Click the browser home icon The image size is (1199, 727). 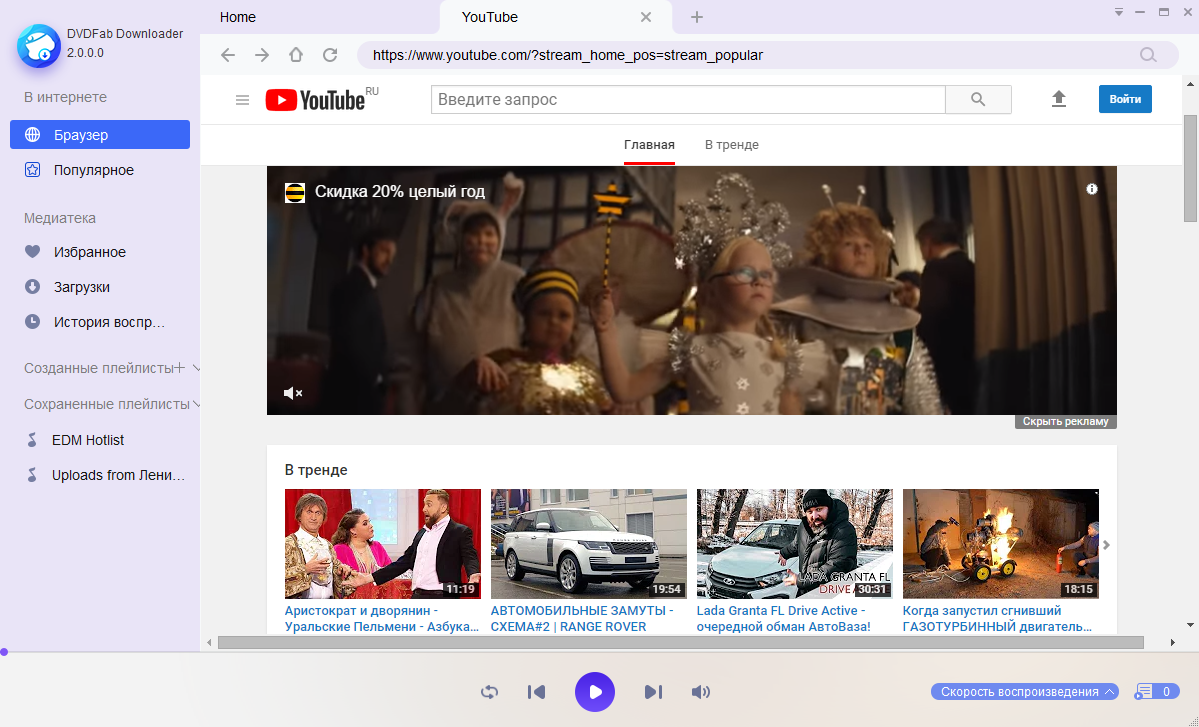[x=295, y=55]
